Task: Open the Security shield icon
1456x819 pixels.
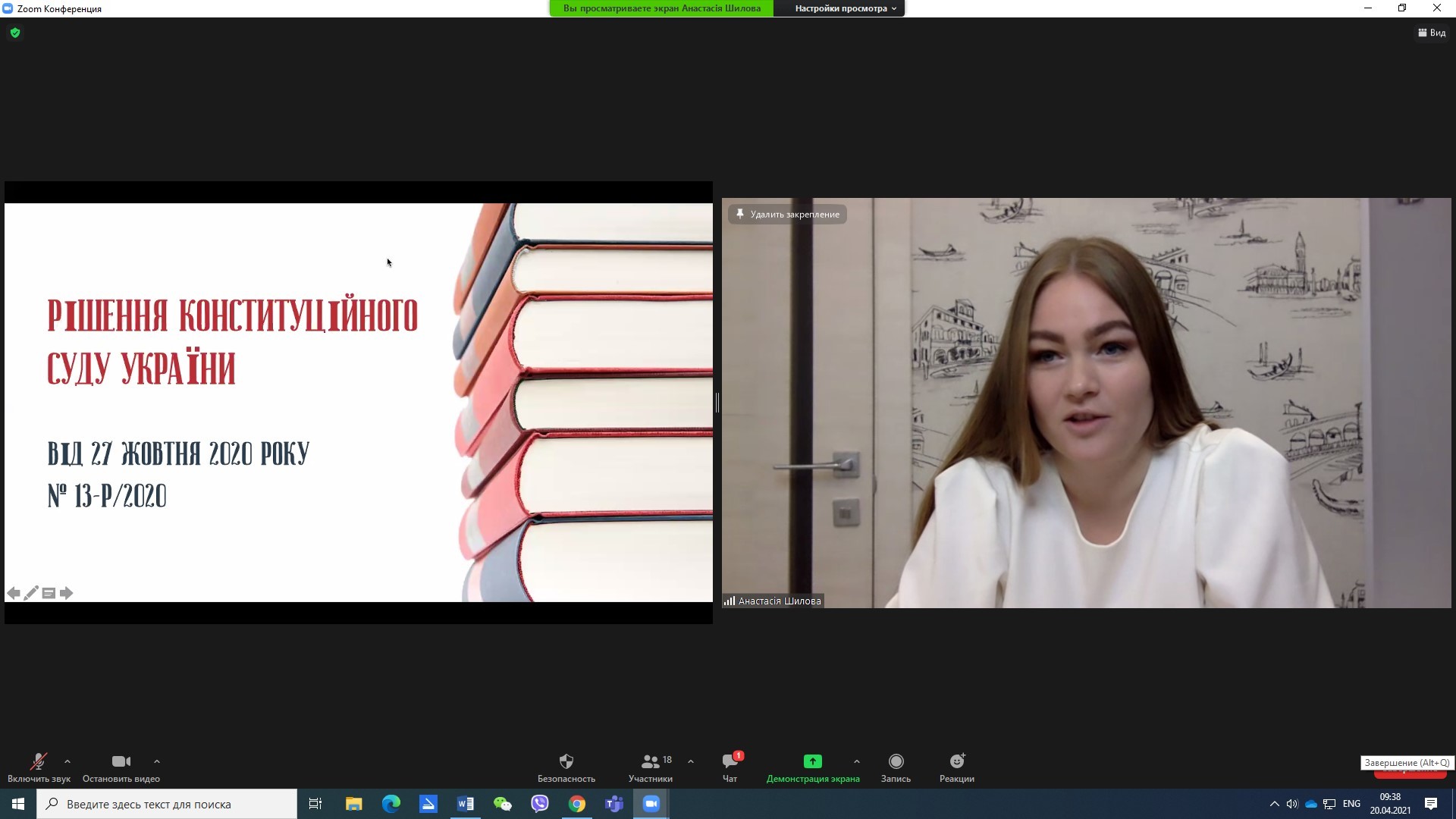Action: coord(566,761)
